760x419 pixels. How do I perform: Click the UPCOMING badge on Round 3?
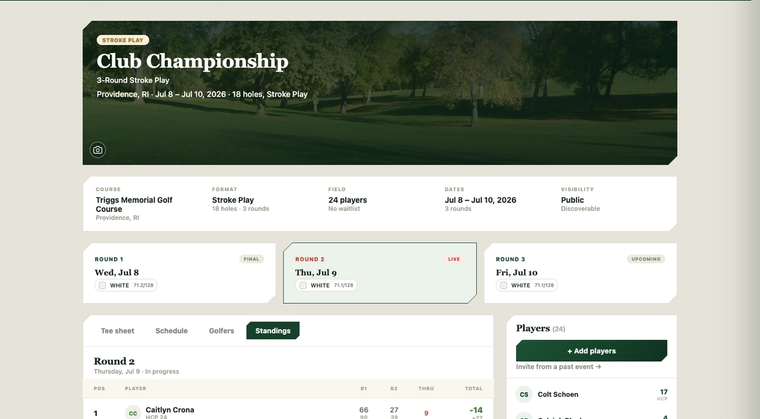(646, 259)
